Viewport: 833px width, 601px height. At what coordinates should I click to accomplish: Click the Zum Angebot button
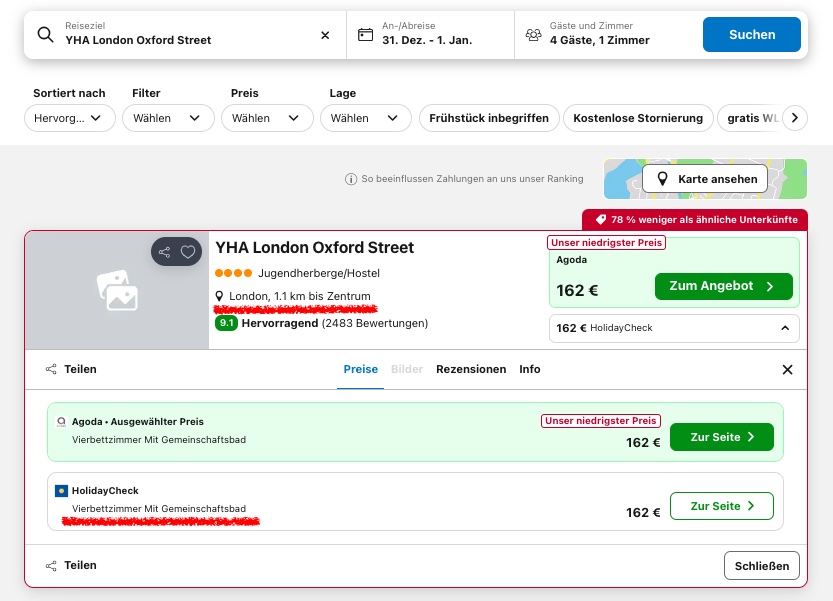[724, 286]
